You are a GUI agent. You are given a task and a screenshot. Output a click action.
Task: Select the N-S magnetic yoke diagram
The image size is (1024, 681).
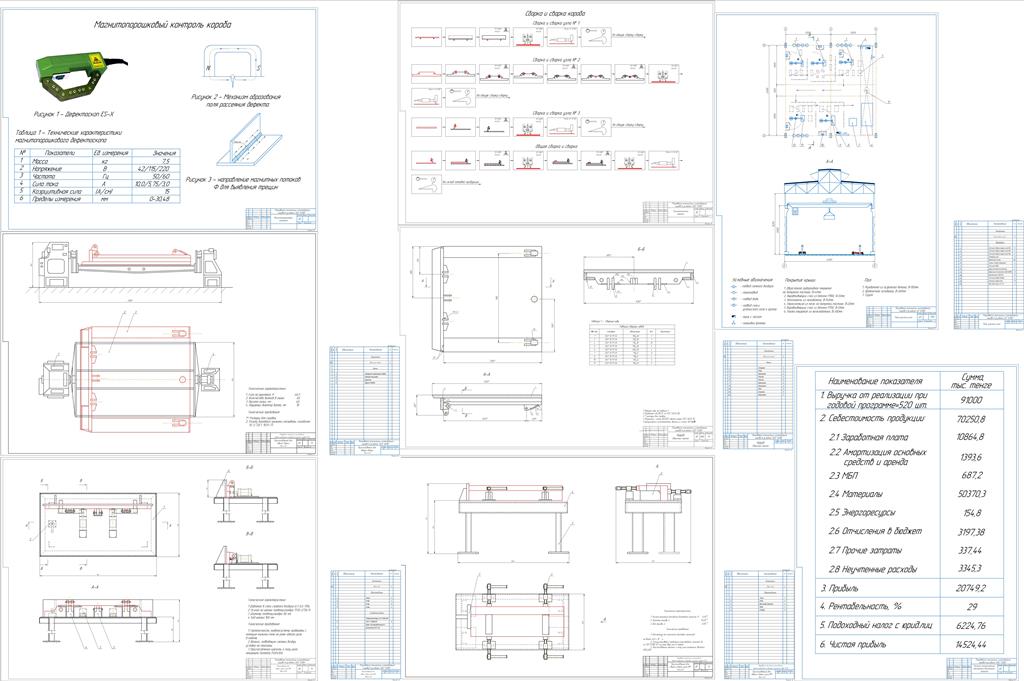click(232, 65)
